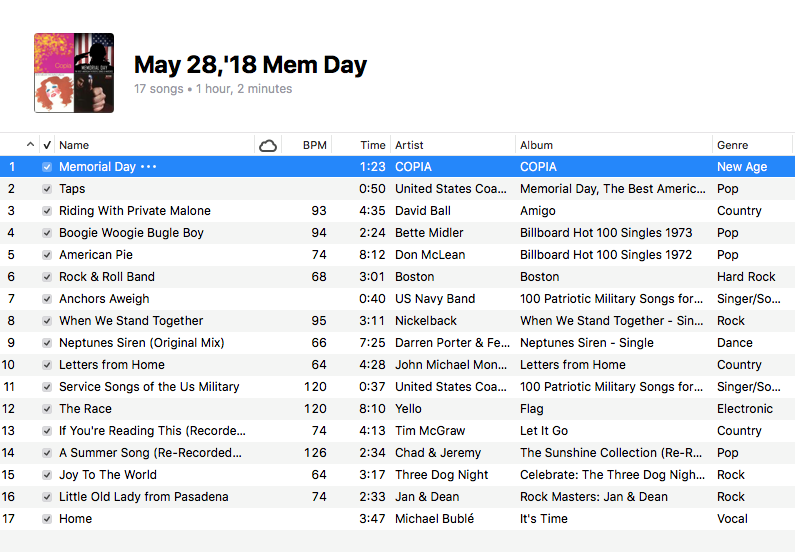Image resolution: width=795 pixels, height=558 pixels.
Task: Uncheck the Home song checkbox
Action: coord(47,519)
